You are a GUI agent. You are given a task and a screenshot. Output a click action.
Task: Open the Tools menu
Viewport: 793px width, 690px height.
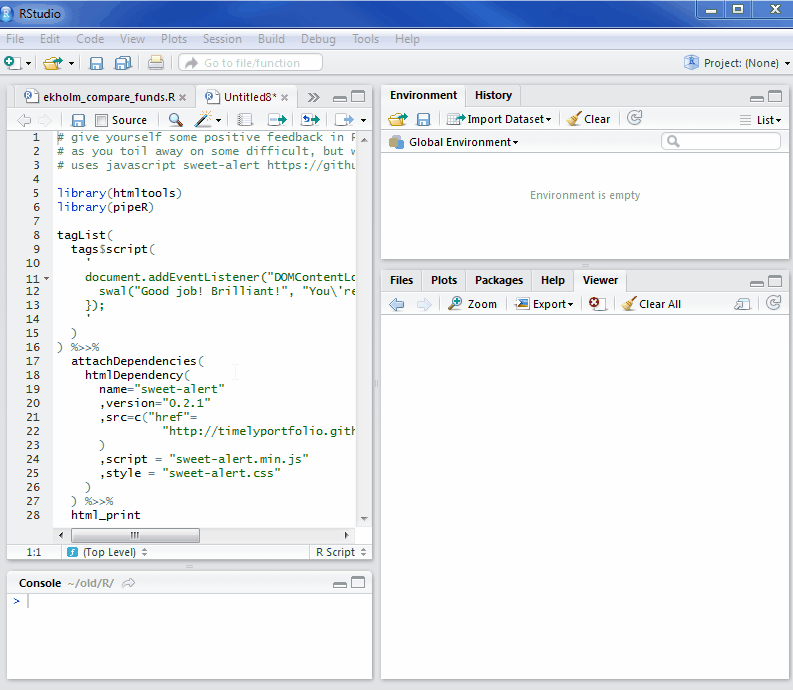tap(365, 39)
